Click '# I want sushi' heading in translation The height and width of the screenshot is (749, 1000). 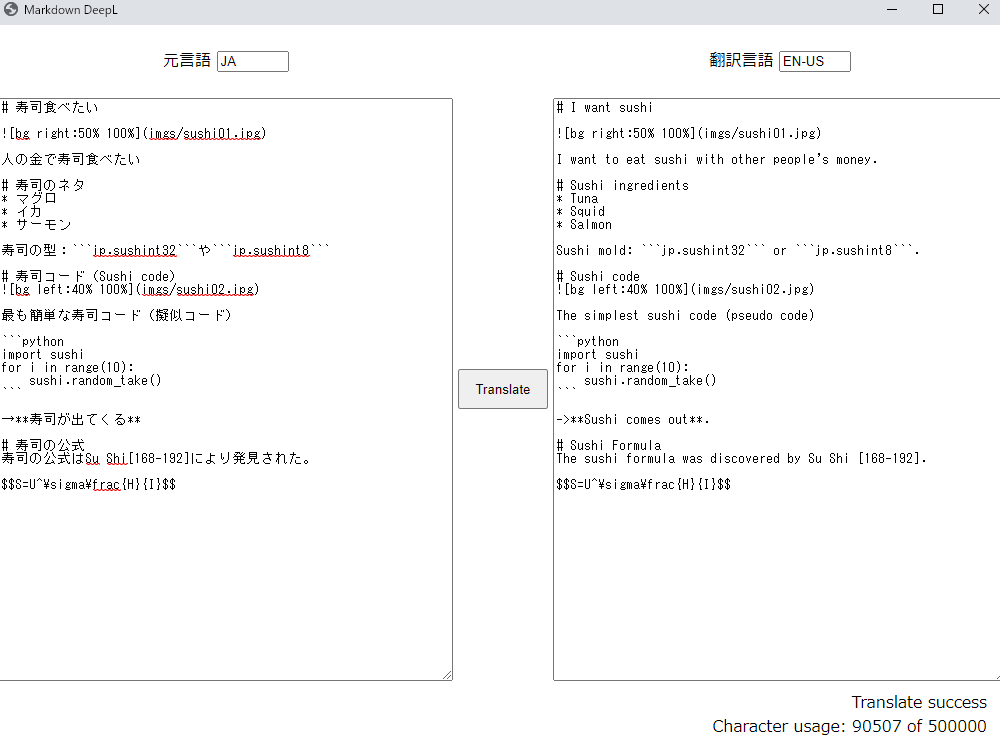[x=605, y=107]
